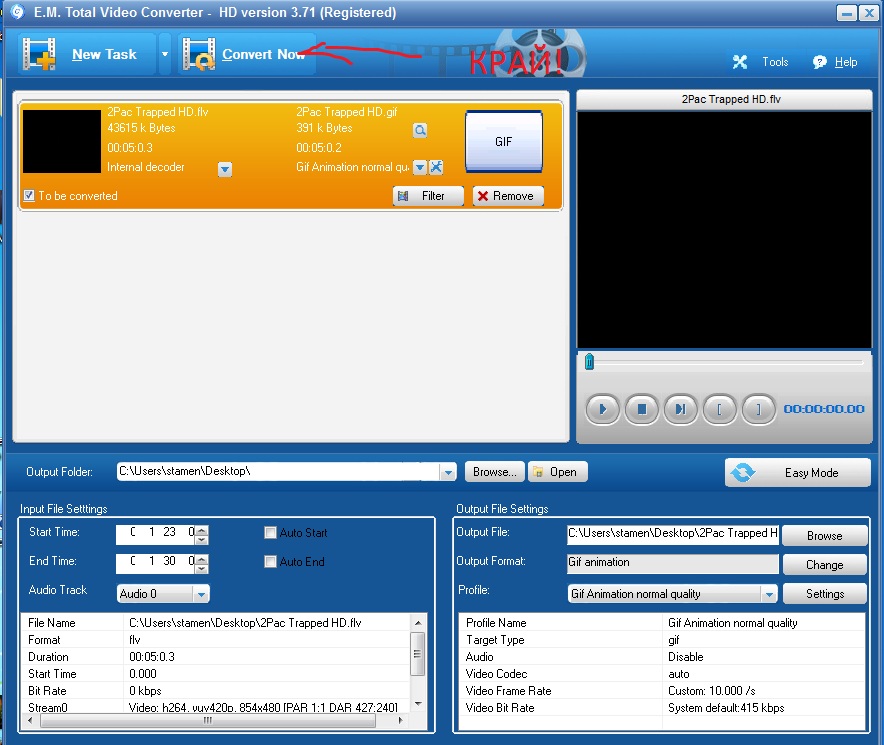This screenshot has height=745, width=884.
Task: Click the large GIF format button
Action: (x=503, y=142)
